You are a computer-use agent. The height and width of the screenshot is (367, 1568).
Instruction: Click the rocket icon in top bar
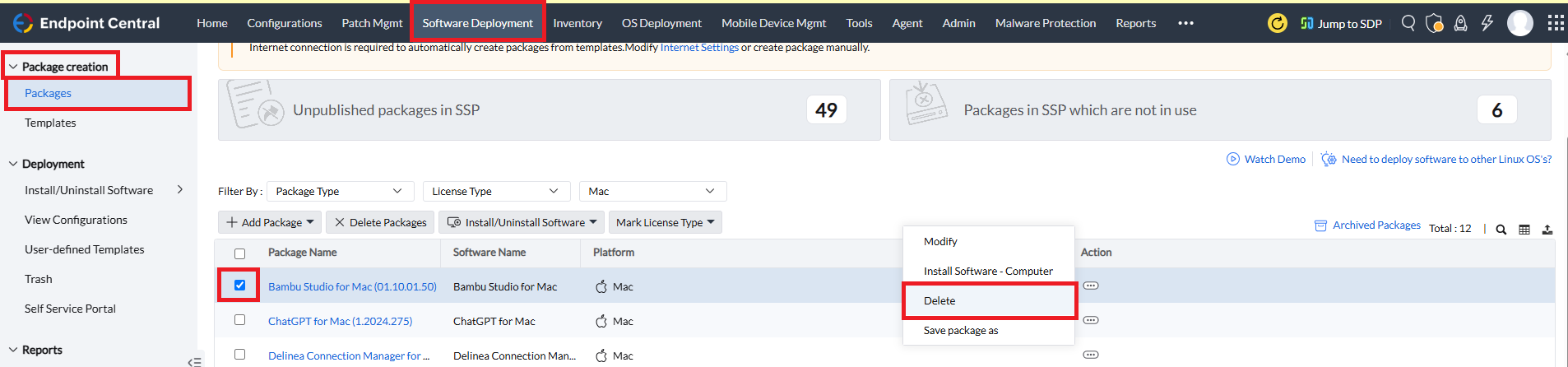point(1460,23)
